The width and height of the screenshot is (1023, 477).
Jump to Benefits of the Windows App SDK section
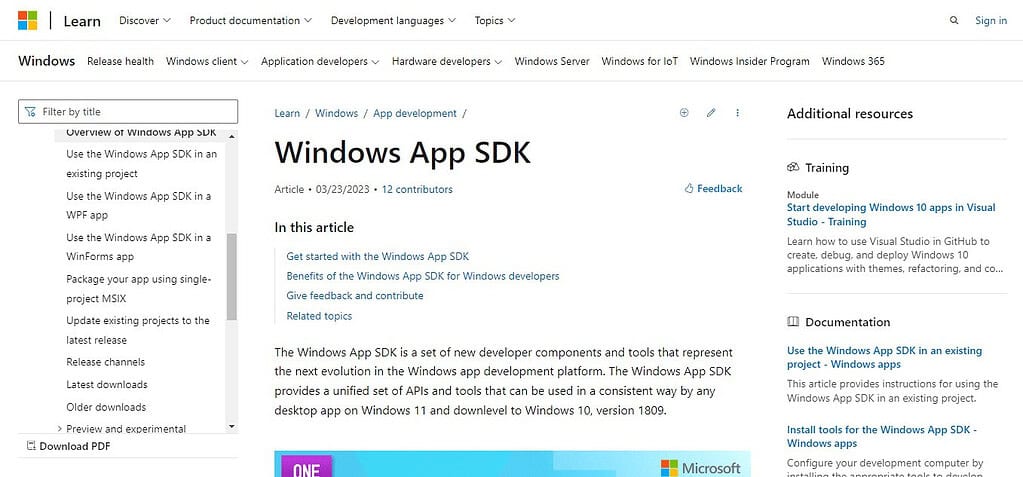pyautogui.click(x=423, y=276)
